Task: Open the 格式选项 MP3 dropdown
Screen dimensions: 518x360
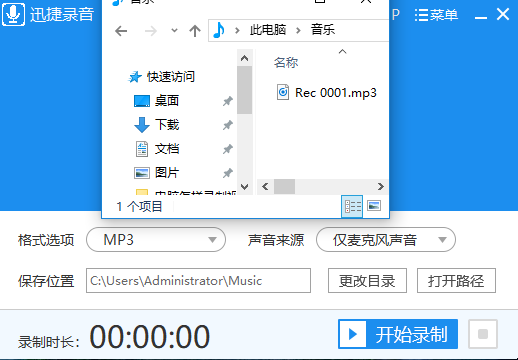Action: 156,240
